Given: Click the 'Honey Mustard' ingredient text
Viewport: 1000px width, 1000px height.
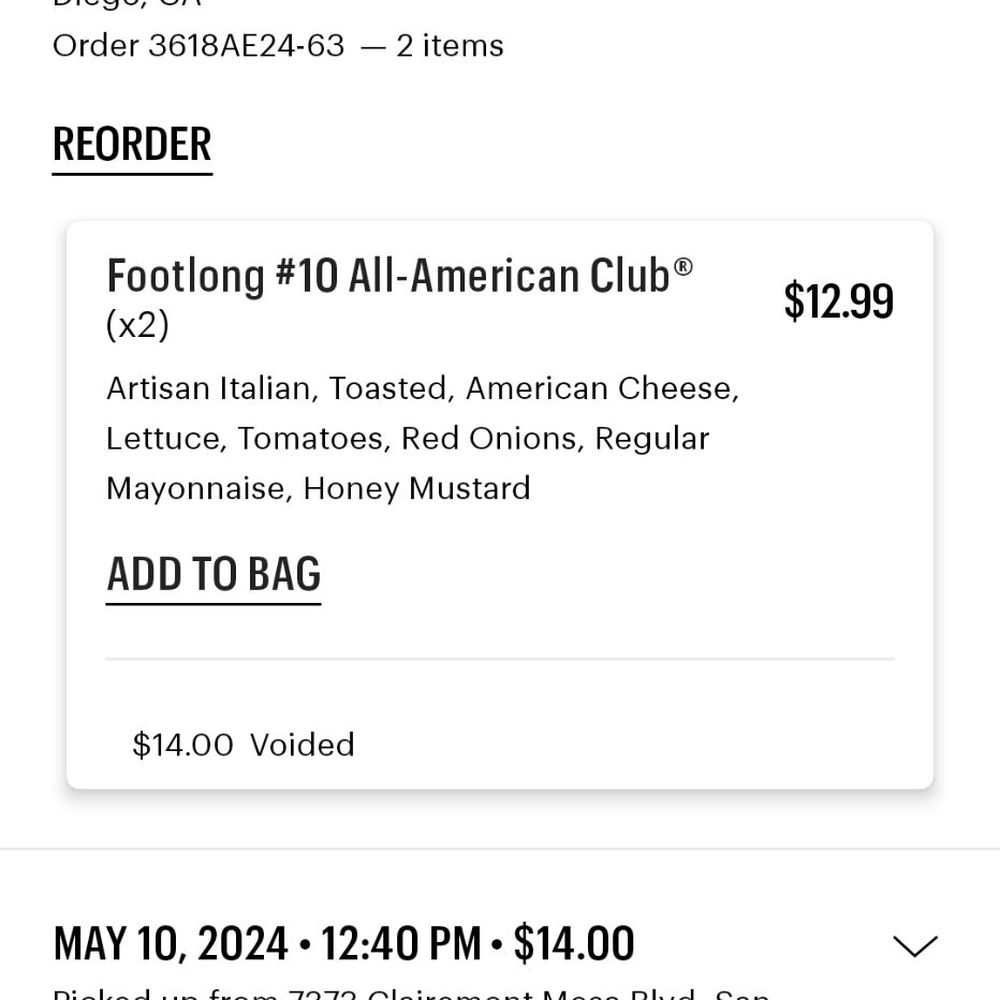Looking at the screenshot, I should (416, 489).
